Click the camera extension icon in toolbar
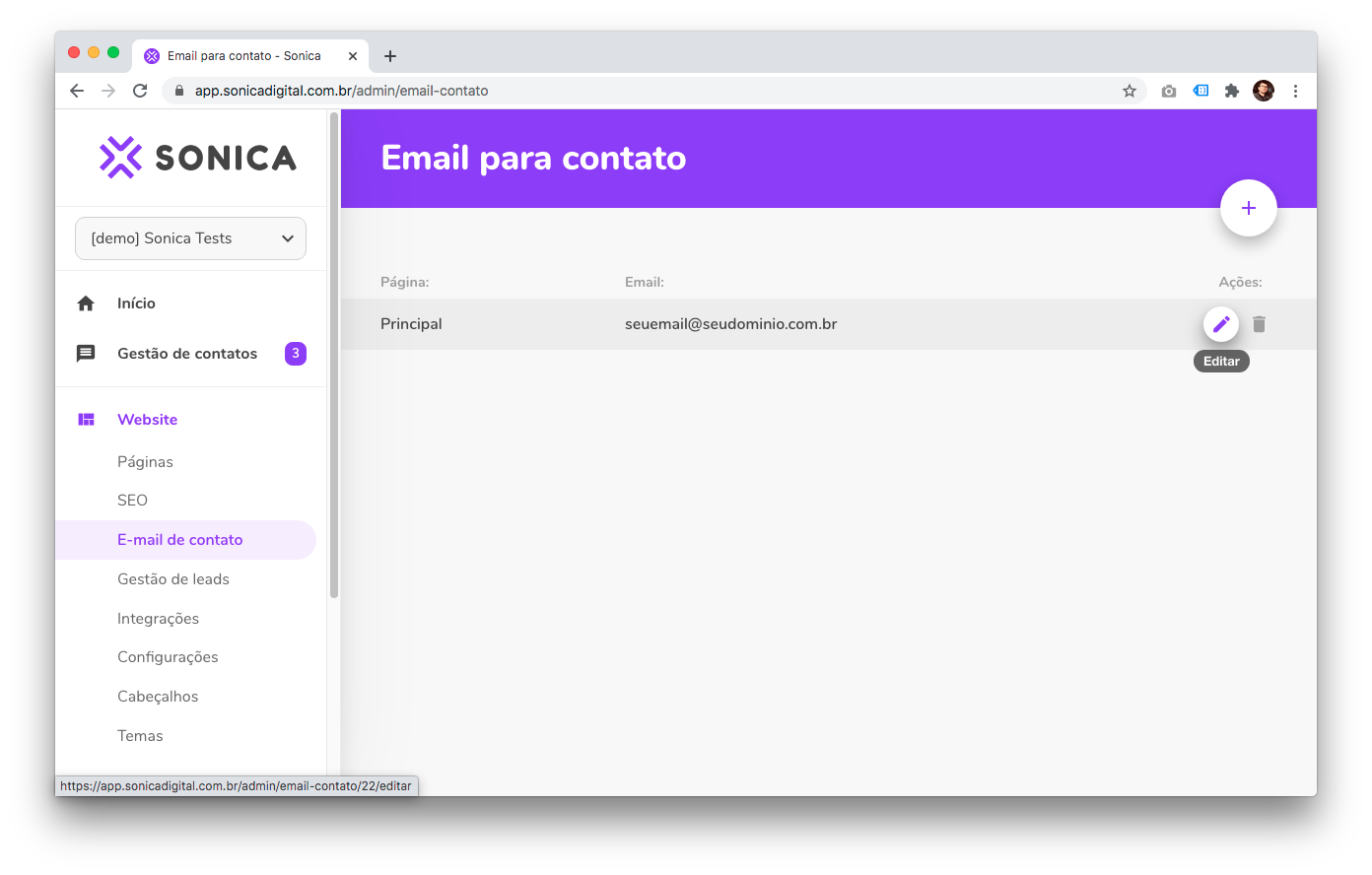 [x=1169, y=91]
